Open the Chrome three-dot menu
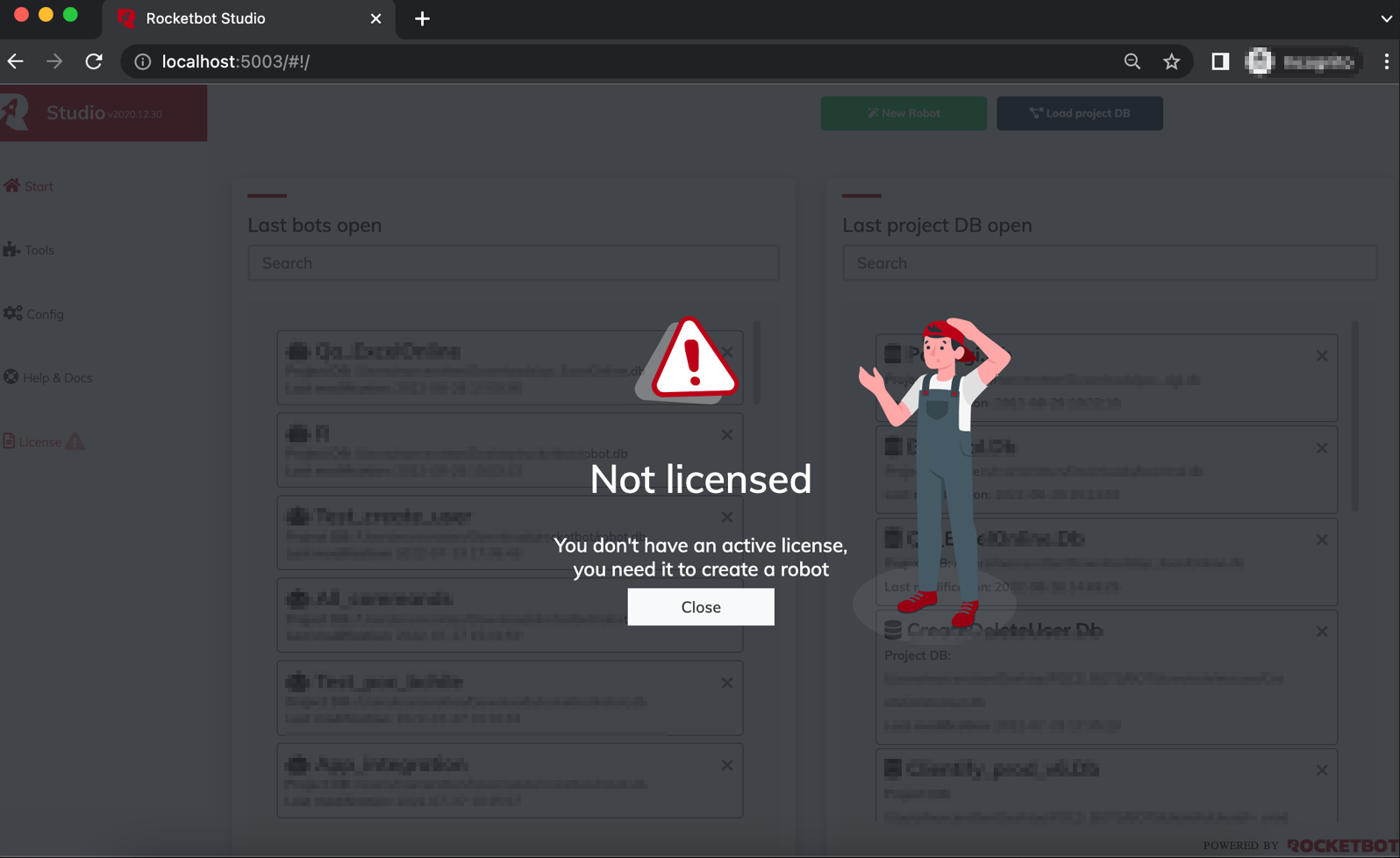Image resolution: width=1400 pixels, height=858 pixels. (x=1386, y=61)
